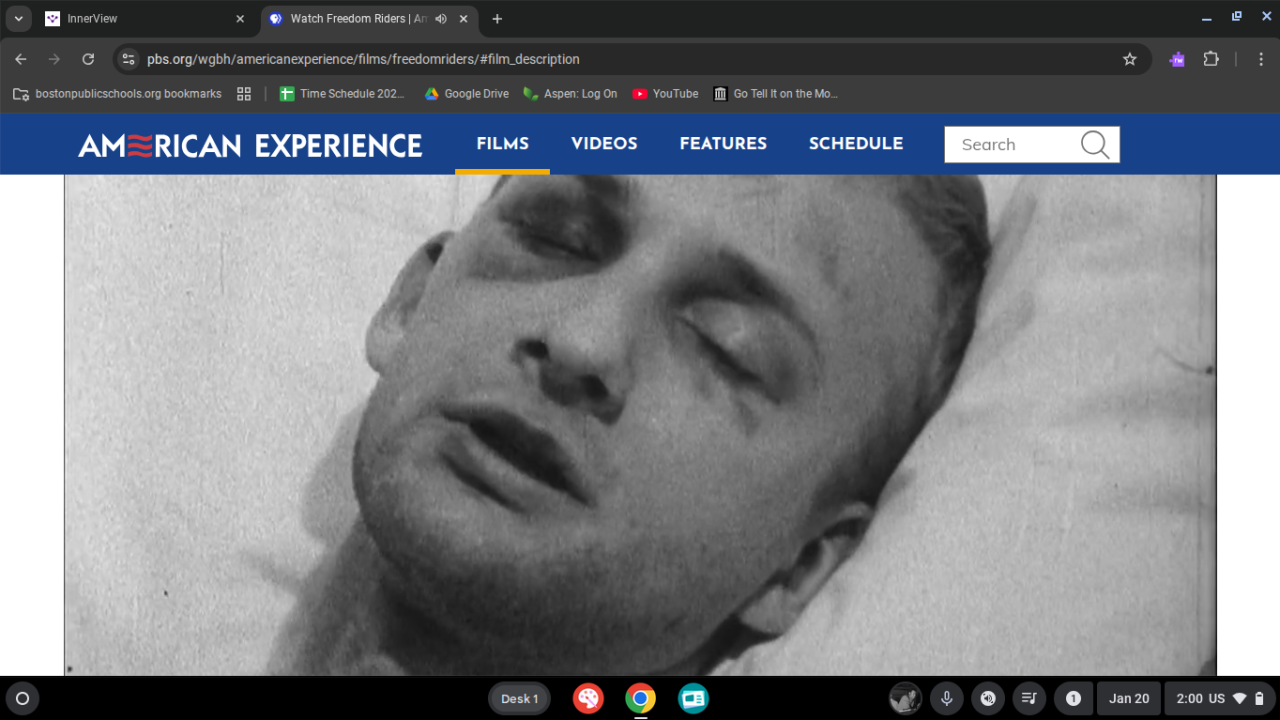Open the teal app icon in shelf
Screen dimensions: 1280x720
pos(693,699)
